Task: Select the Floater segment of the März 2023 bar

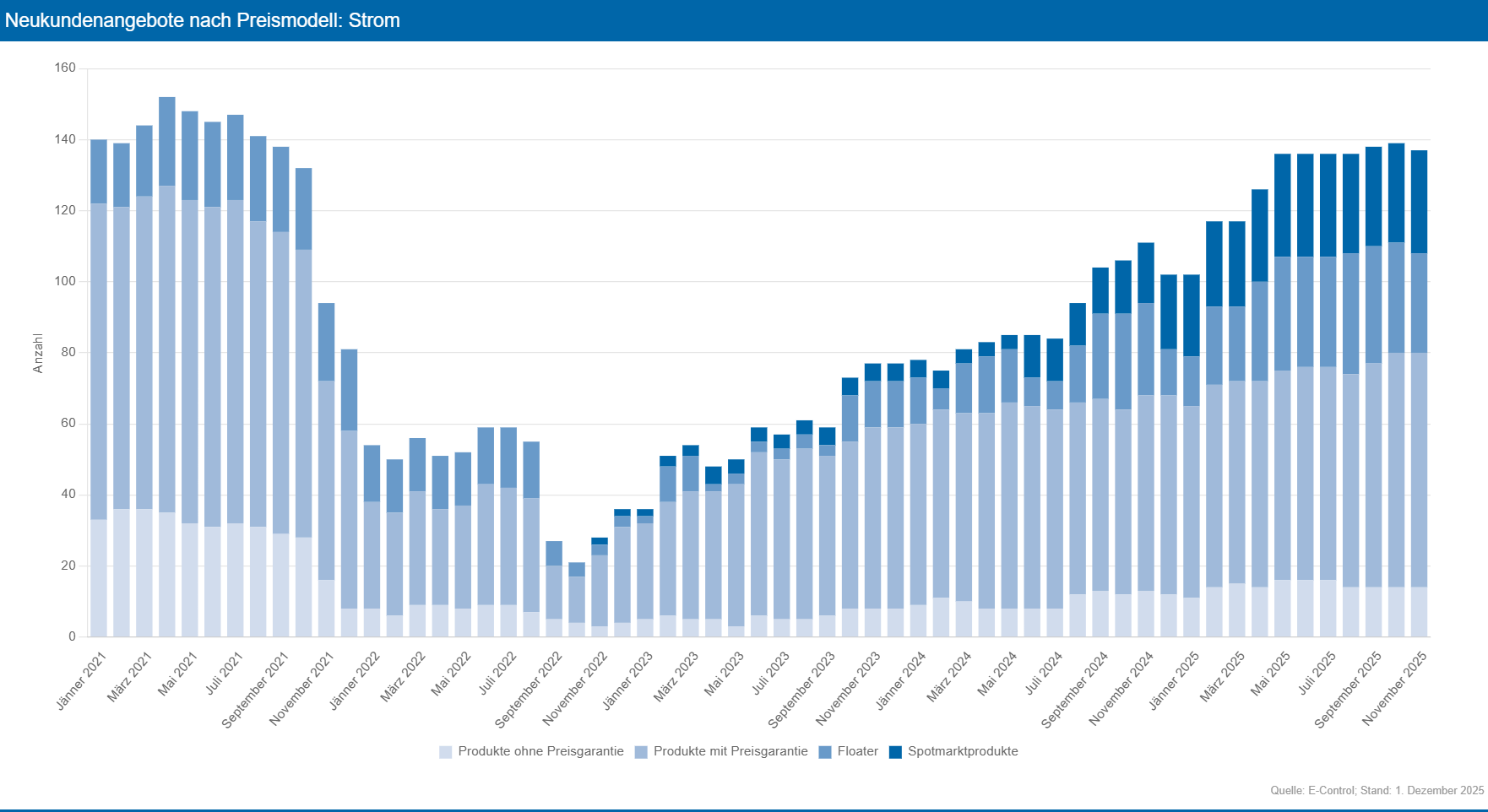Action: click(691, 473)
